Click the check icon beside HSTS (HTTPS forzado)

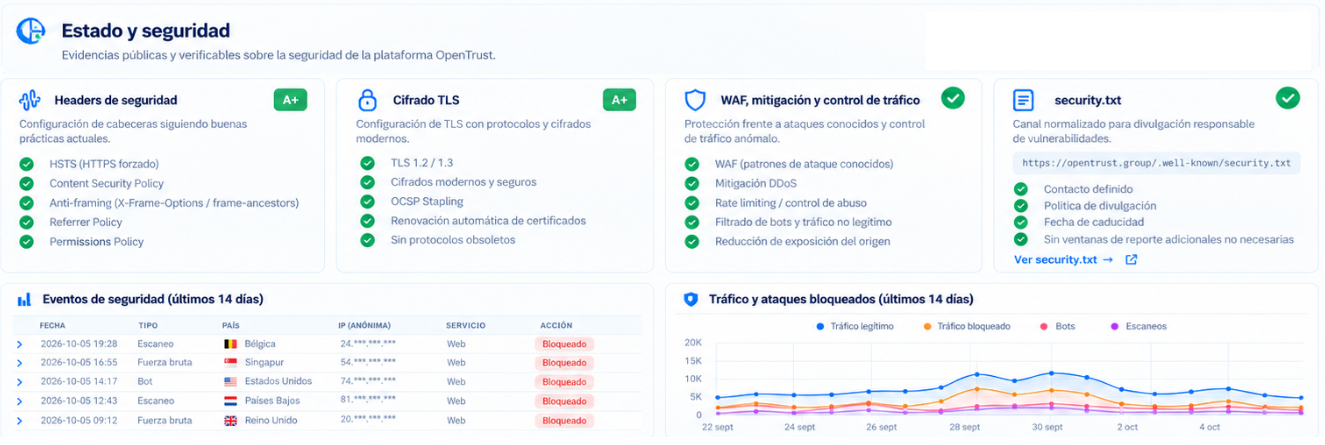coord(27,164)
